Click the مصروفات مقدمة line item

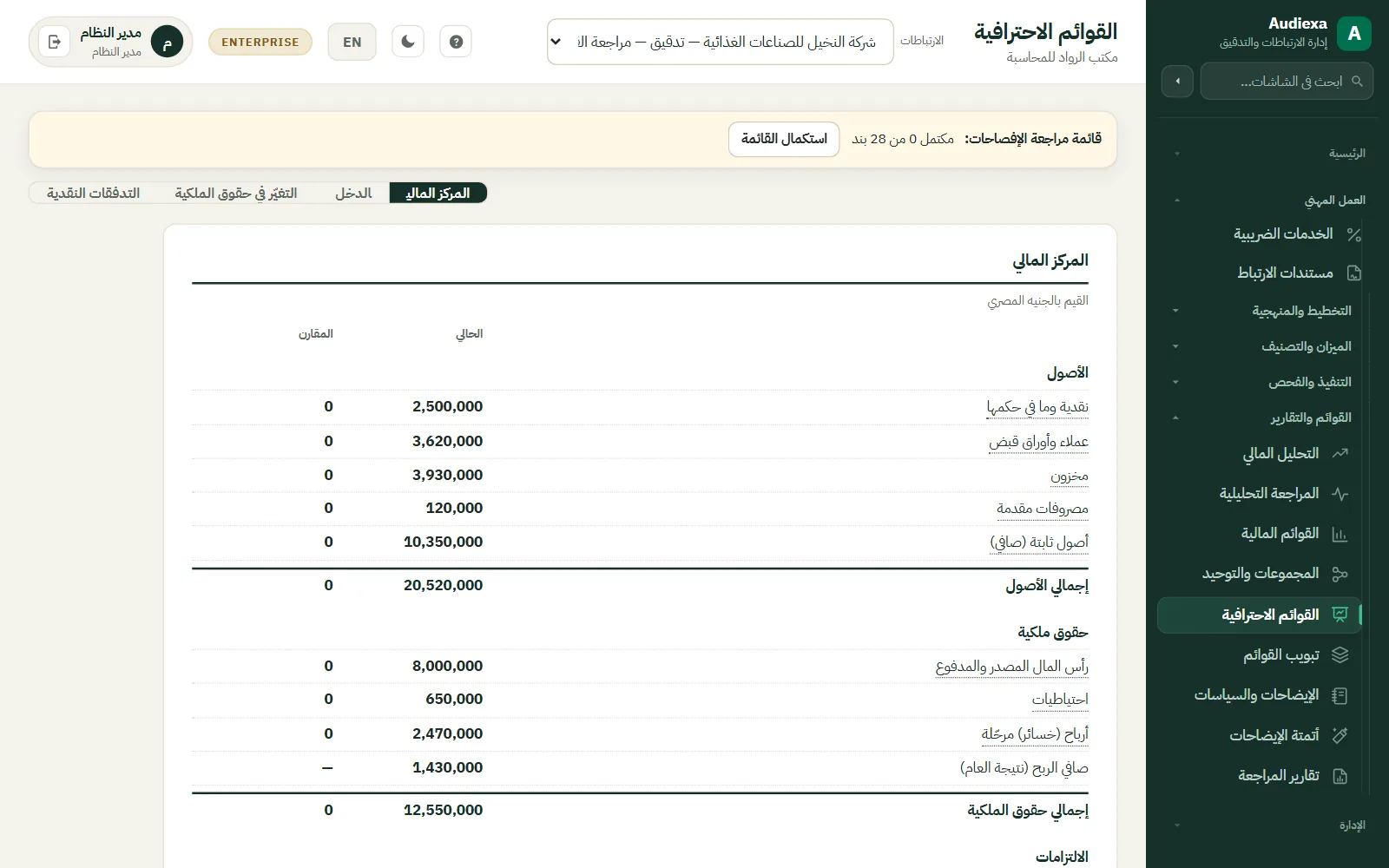click(1043, 509)
